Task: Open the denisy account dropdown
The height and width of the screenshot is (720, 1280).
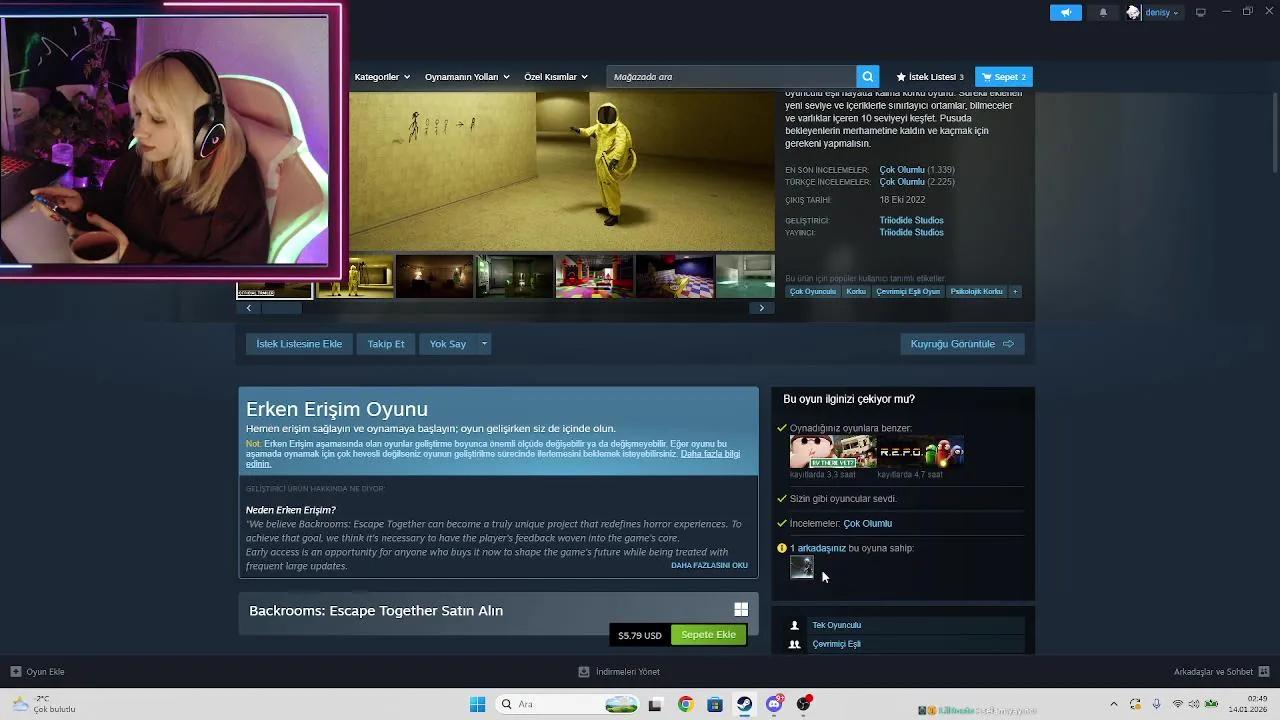Action: pos(1161,12)
